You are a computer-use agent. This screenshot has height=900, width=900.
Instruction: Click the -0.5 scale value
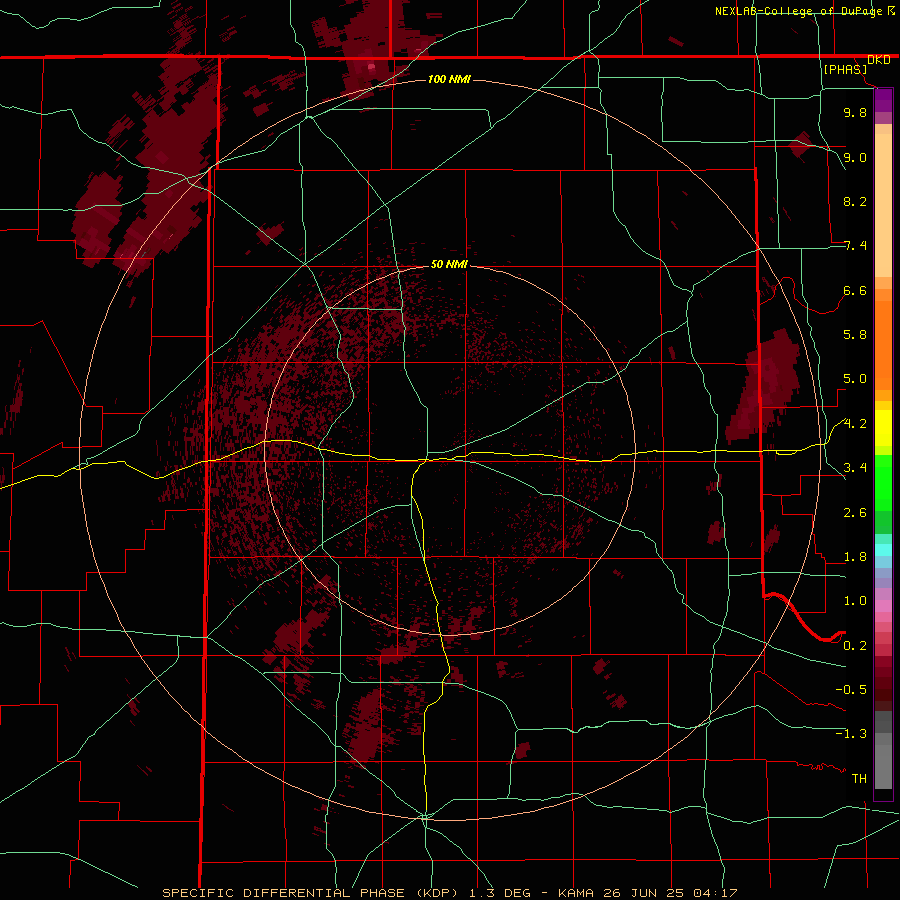point(851,690)
